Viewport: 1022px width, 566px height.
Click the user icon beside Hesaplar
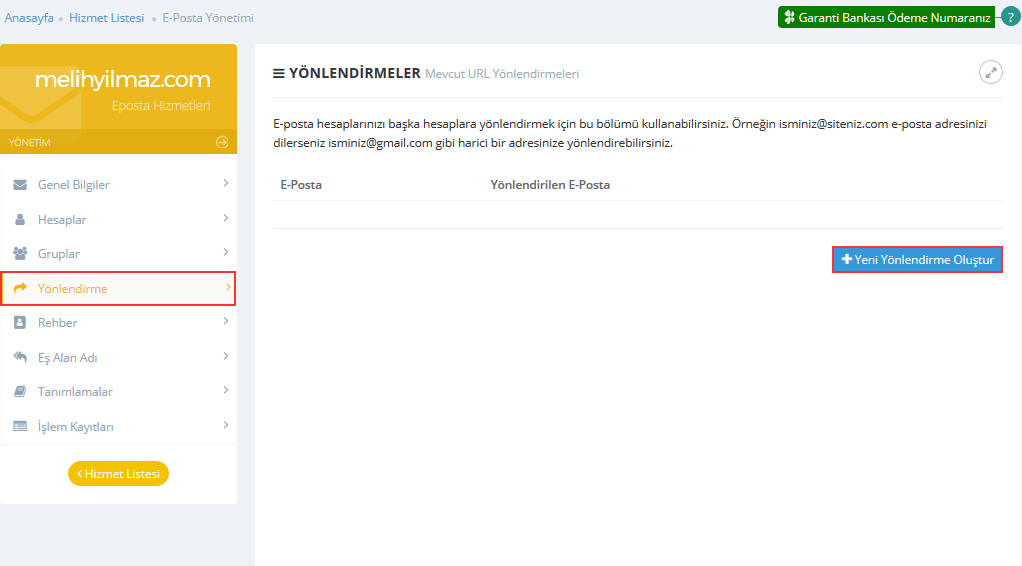pyautogui.click(x=20, y=219)
